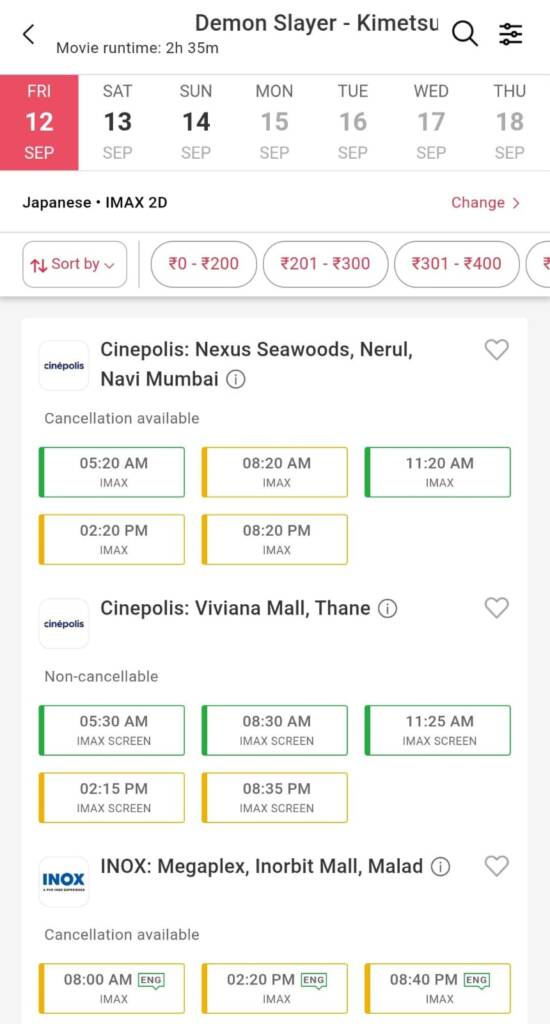
Task: Book the 08:35 PM IMAX Screen show
Action: (274, 797)
